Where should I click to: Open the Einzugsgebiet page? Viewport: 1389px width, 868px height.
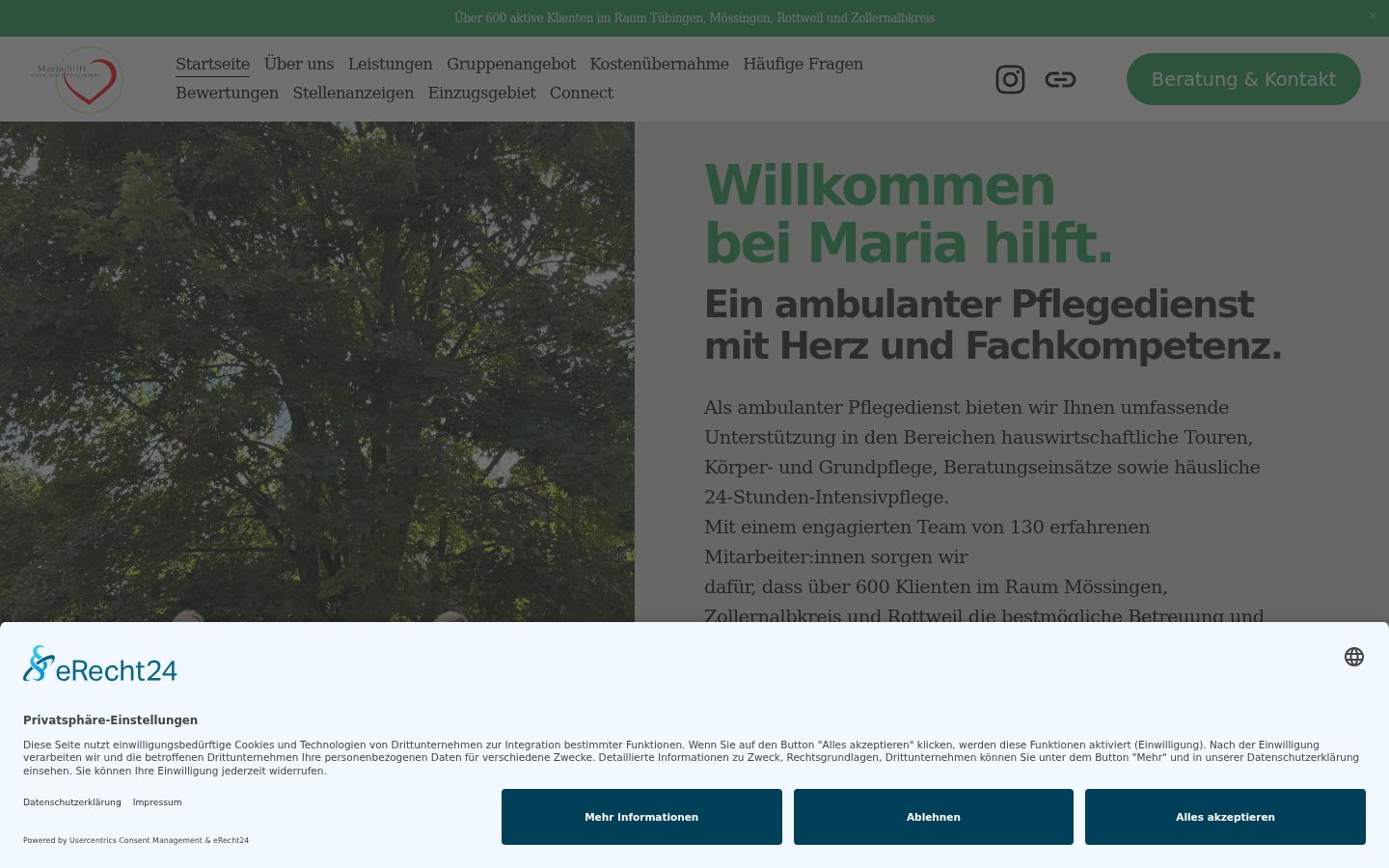(481, 93)
